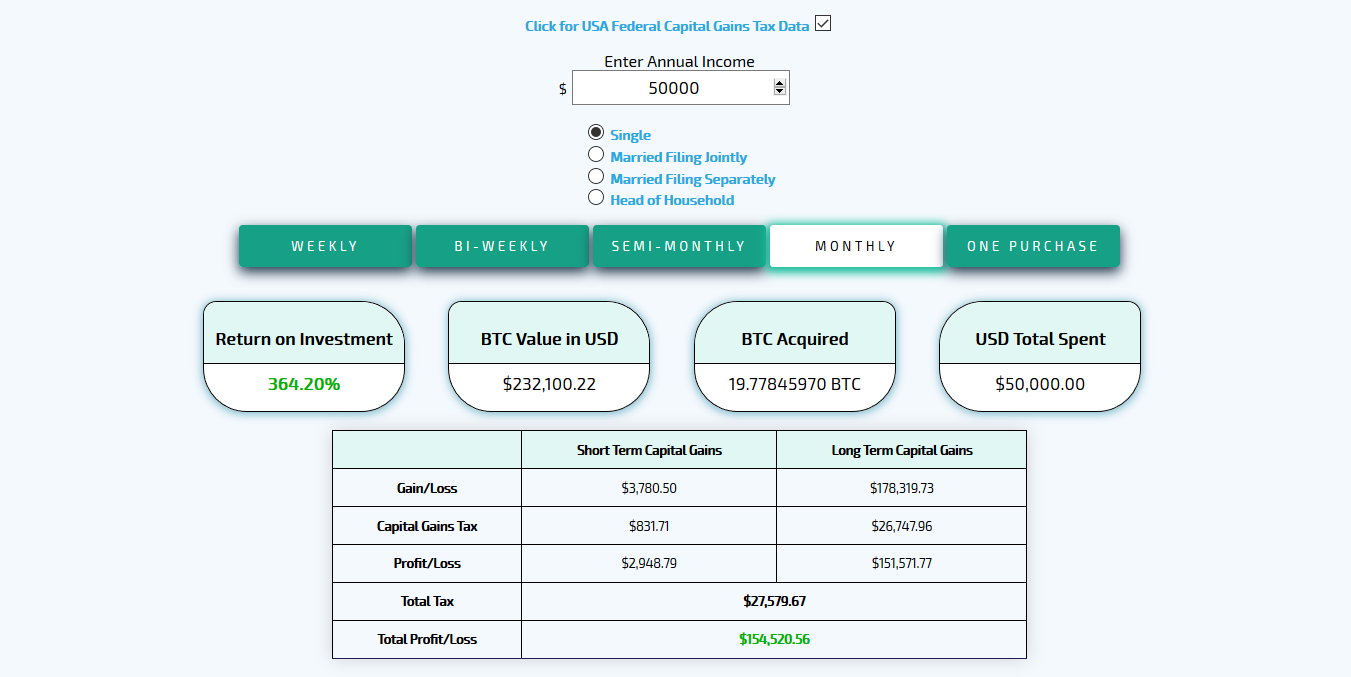Click the Capital Gains Tax row label
Image resolution: width=1351 pixels, height=677 pixels.
[x=427, y=526]
